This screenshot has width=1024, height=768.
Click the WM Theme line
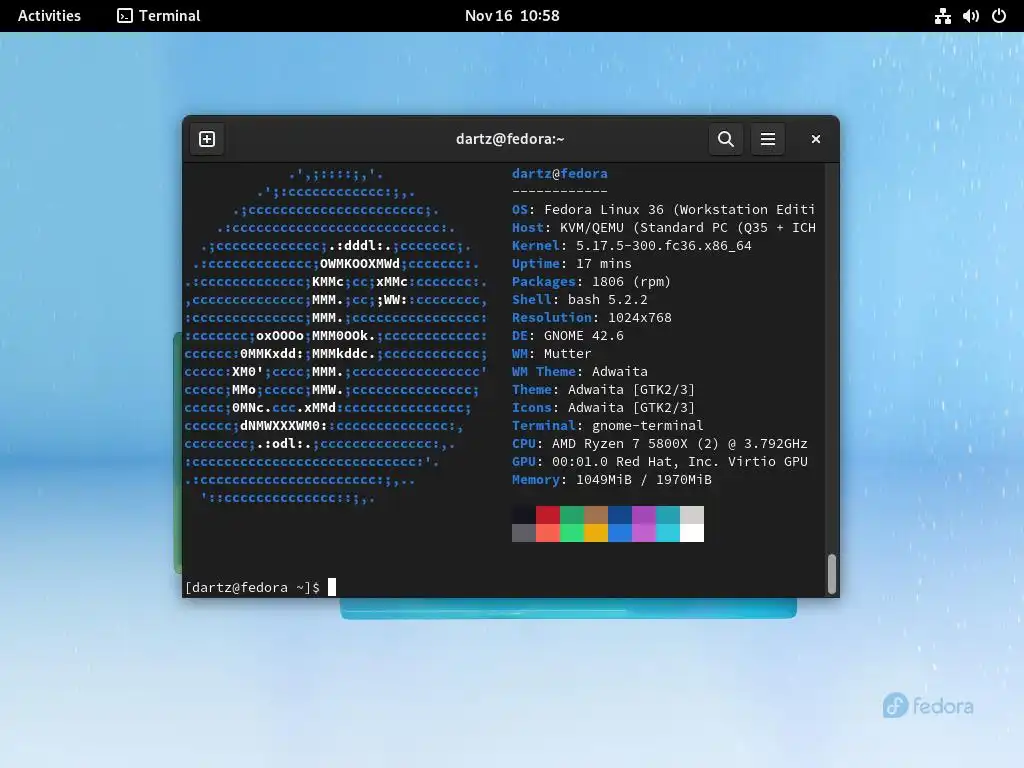click(x=580, y=372)
